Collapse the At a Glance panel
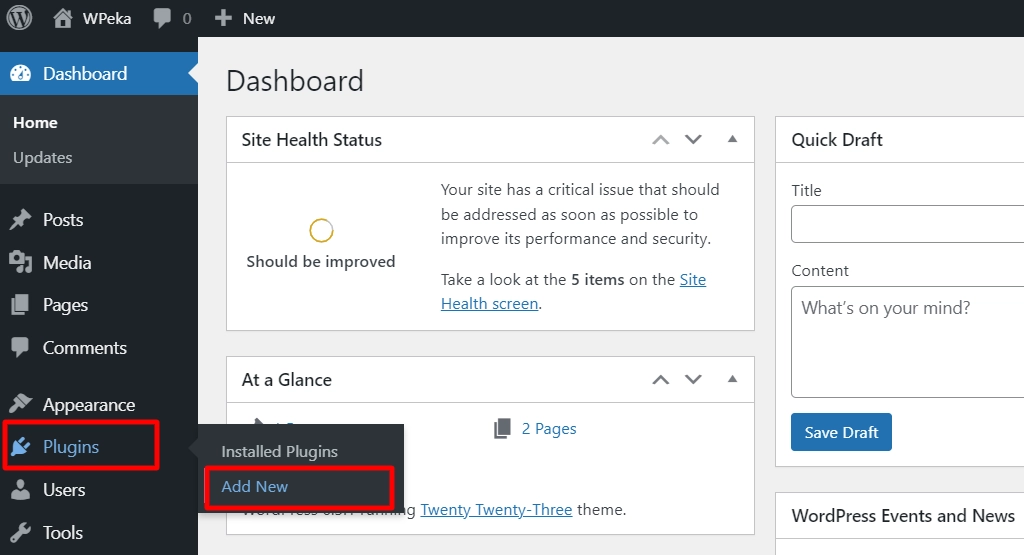 [733, 379]
